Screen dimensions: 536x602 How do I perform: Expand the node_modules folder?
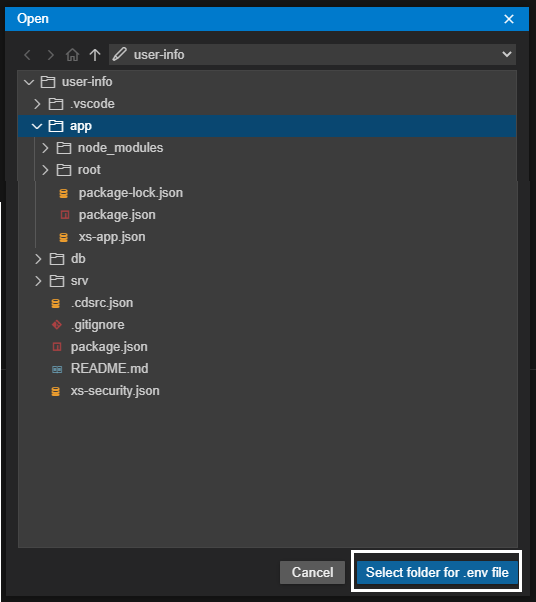click(x=45, y=148)
